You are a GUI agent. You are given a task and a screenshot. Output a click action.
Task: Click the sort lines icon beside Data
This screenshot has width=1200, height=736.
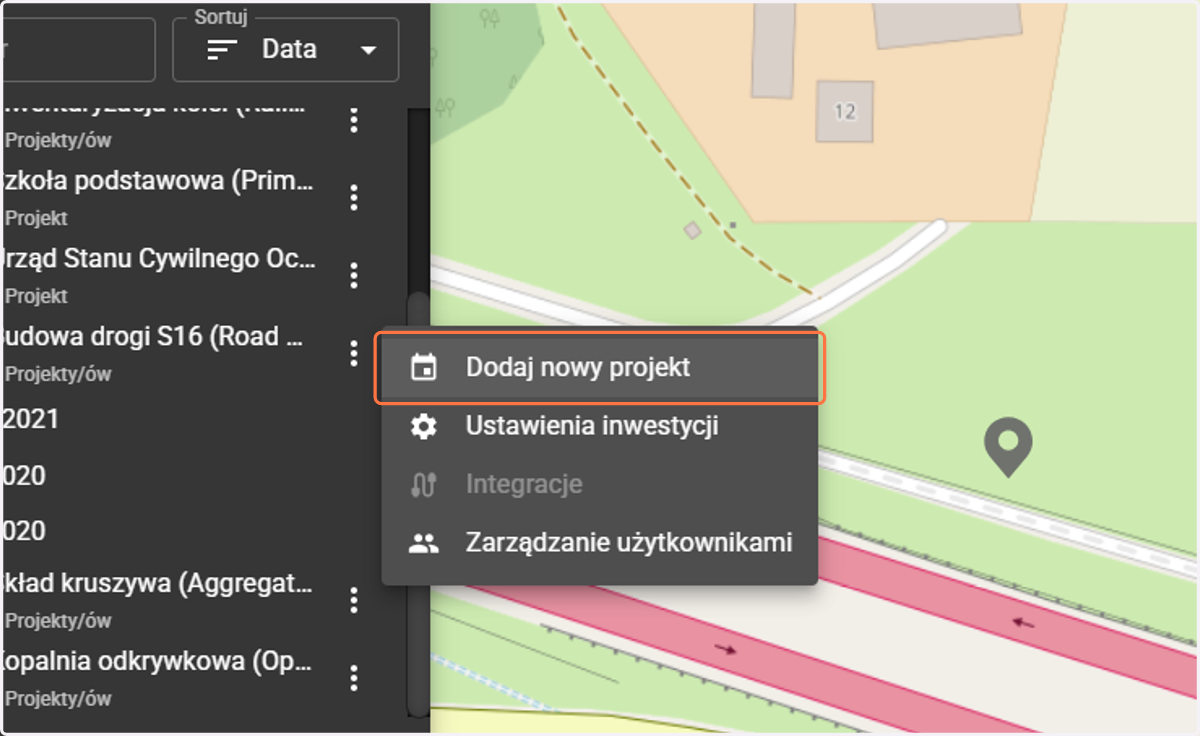pos(222,49)
